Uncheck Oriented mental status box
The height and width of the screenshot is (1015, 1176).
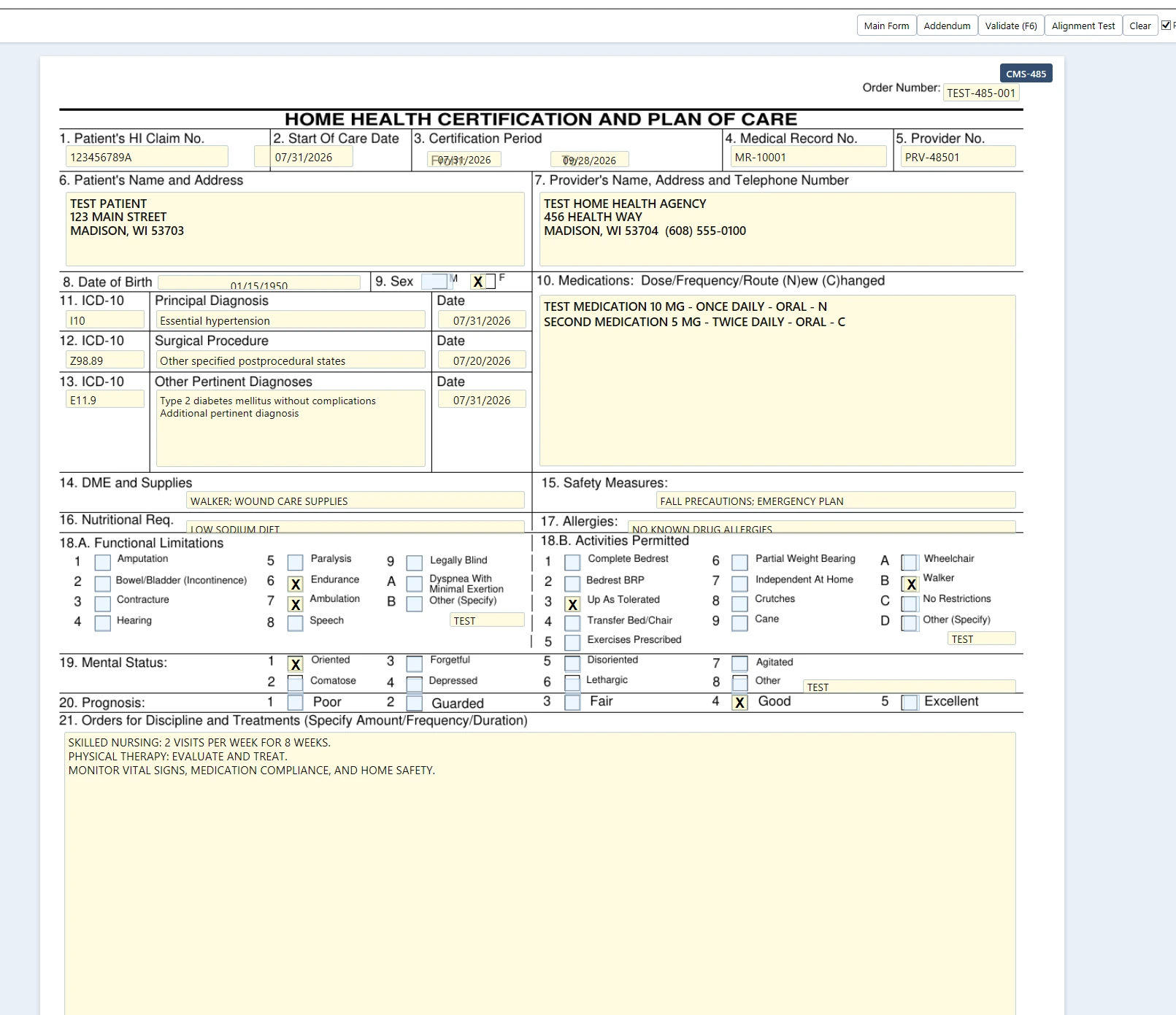(295, 664)
